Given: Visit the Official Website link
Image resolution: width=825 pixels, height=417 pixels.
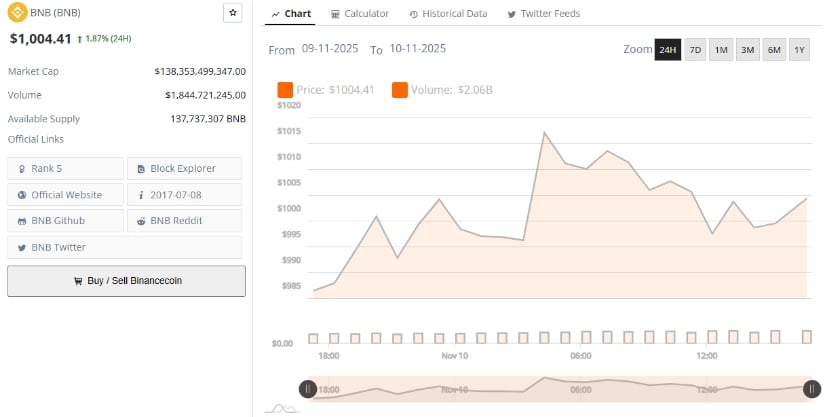Looking at the screenshot, I should point(65,194).
